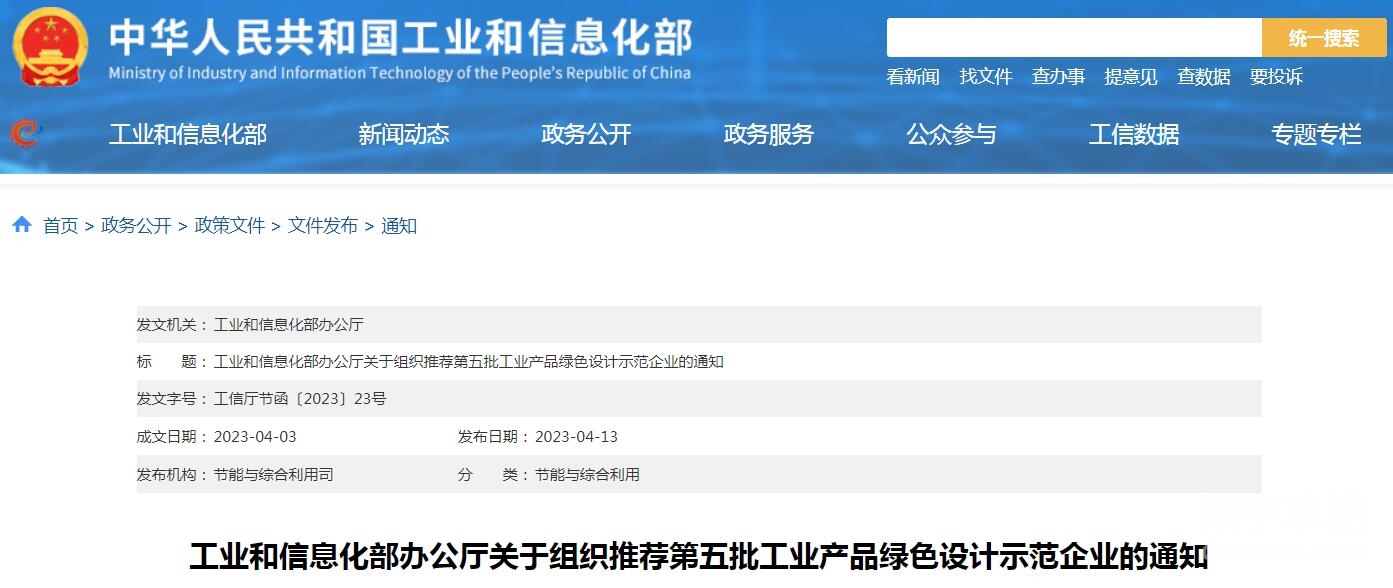Screen dimensions: 1393x588
Task: Go to 政务公开 in breadcrumb
Action: (136, 226)
